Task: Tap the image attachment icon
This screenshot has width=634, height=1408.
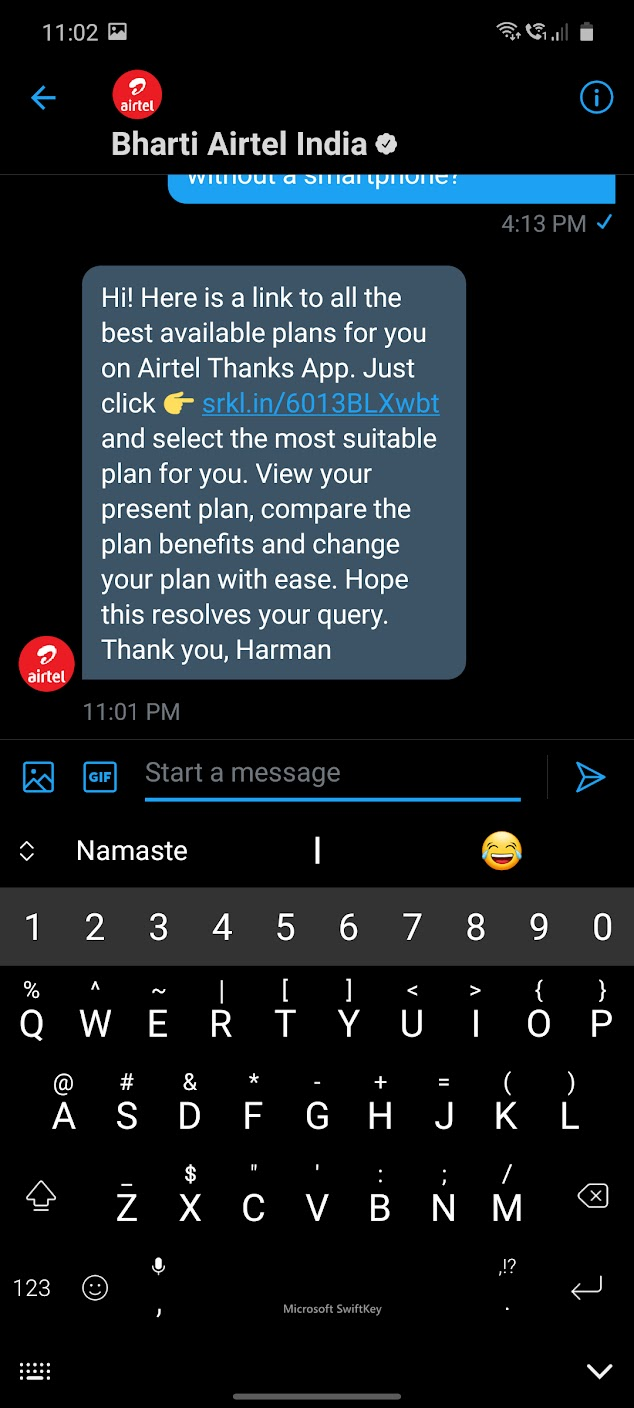Action: (38, 777)
